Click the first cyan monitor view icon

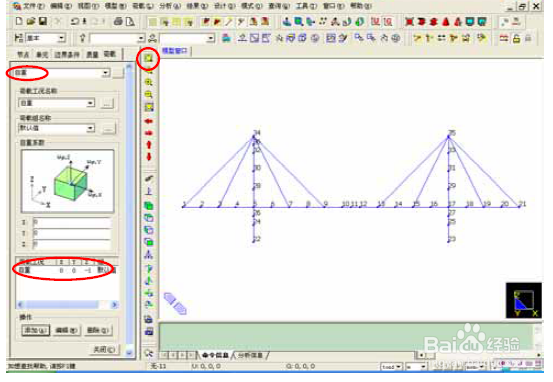[470, 22]
